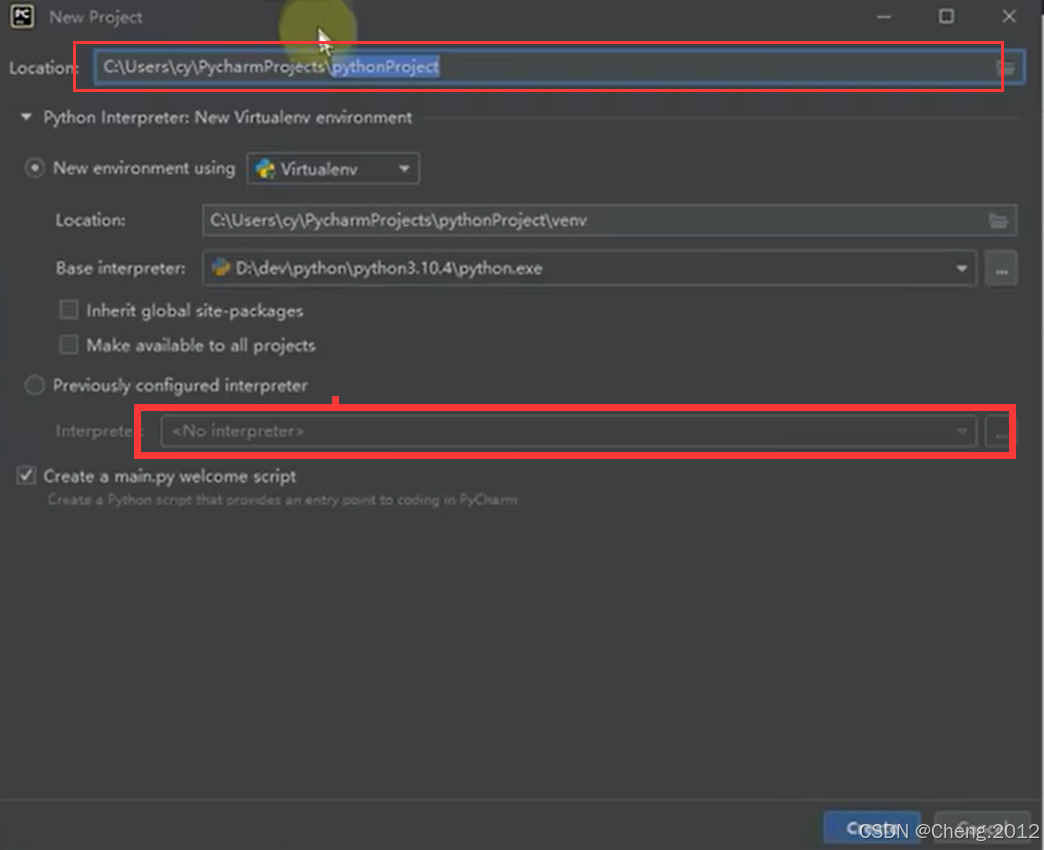1044x850 pixels.
Task: Enable Make available to all projects
Action: point(69,345)
